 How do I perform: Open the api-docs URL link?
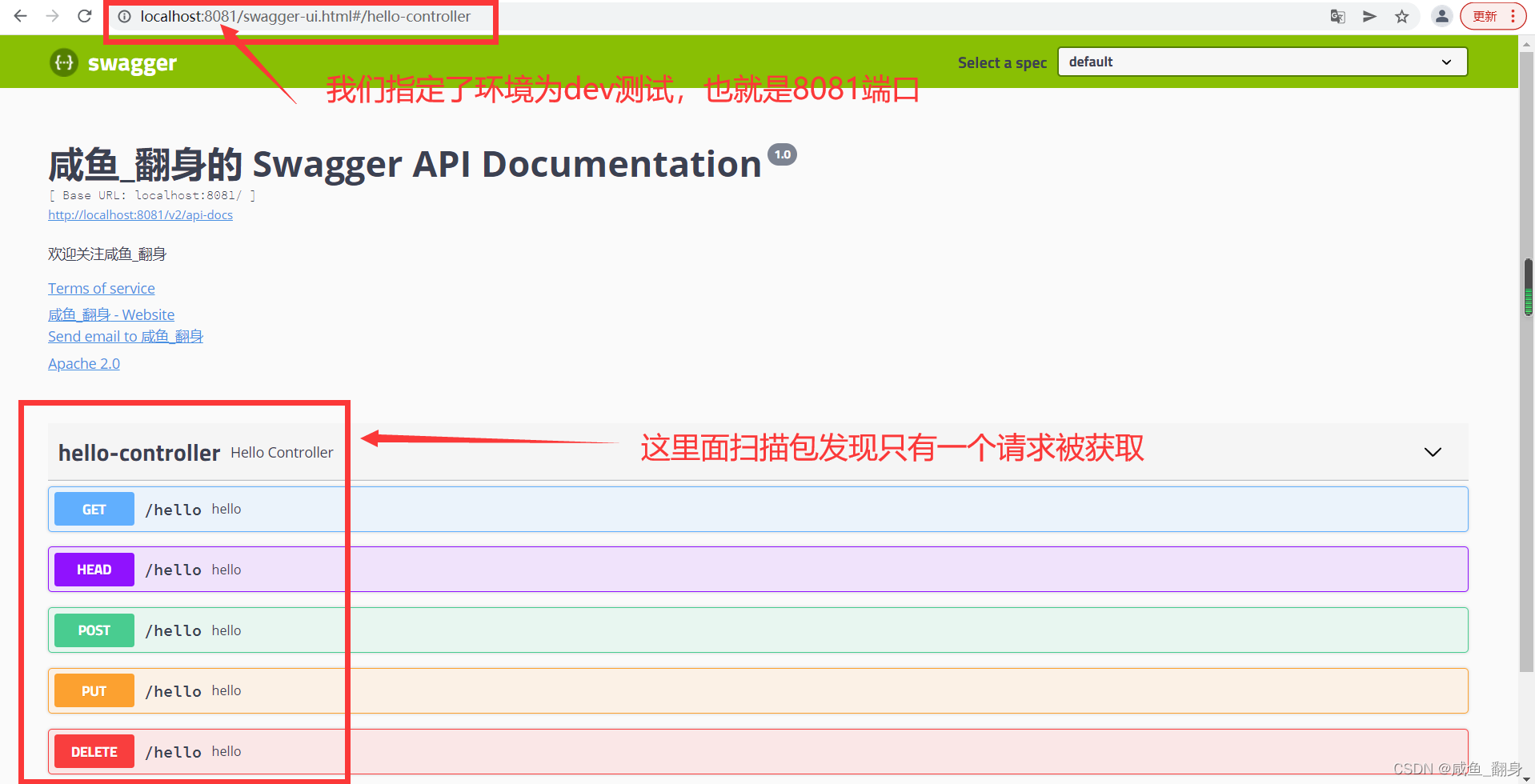(140, 214)
